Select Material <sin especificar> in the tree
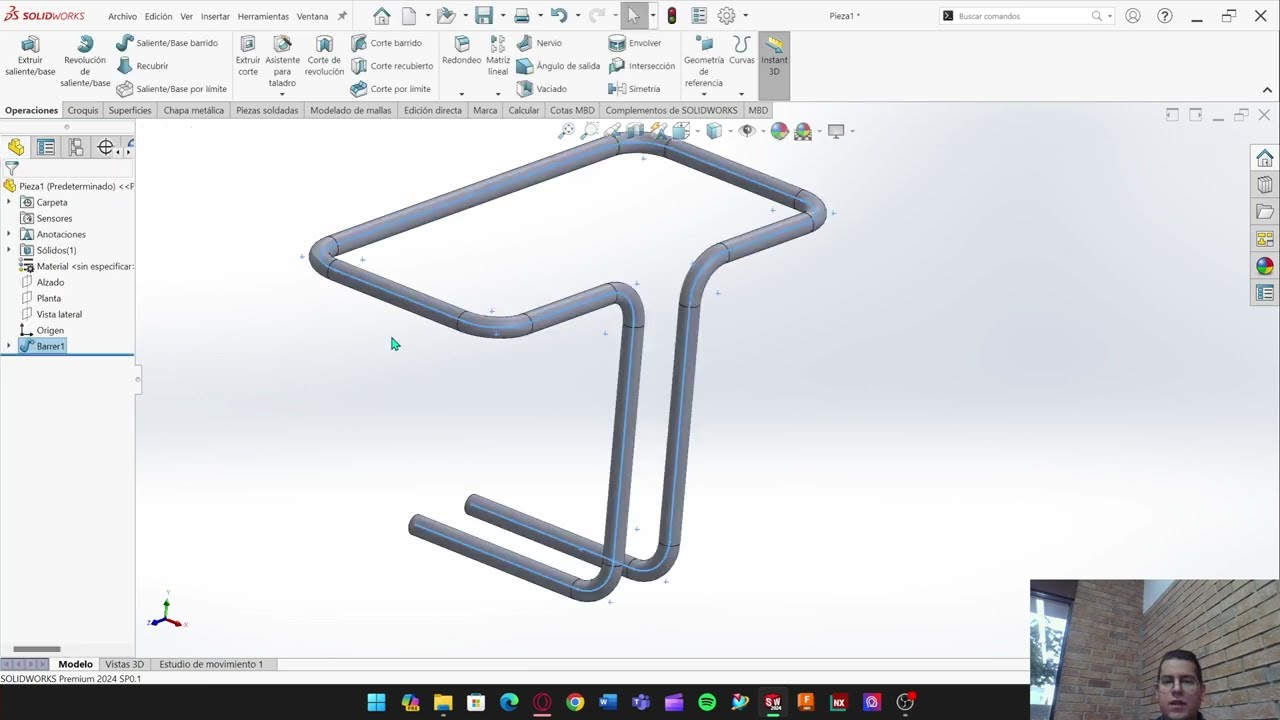Viewport: 1280px width, 720px height. (x=77, y=266)
